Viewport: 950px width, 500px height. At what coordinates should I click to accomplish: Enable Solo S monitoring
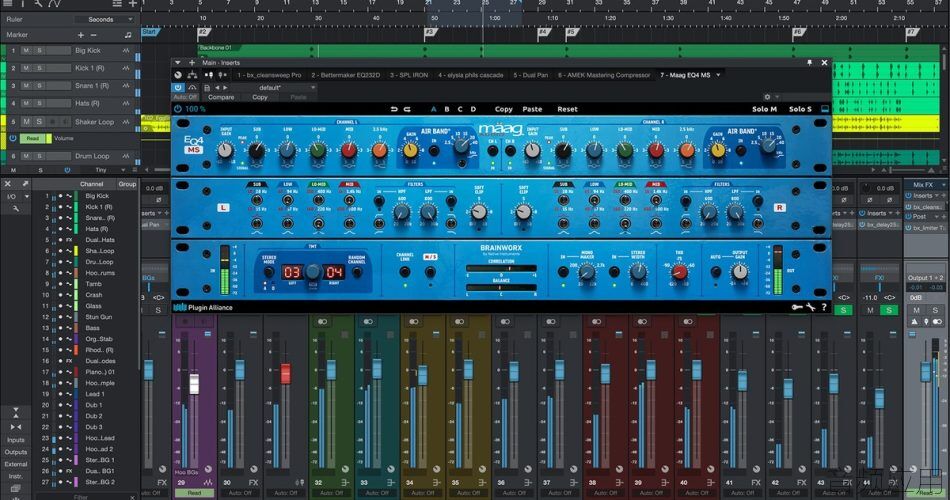[x=800, y=109]
